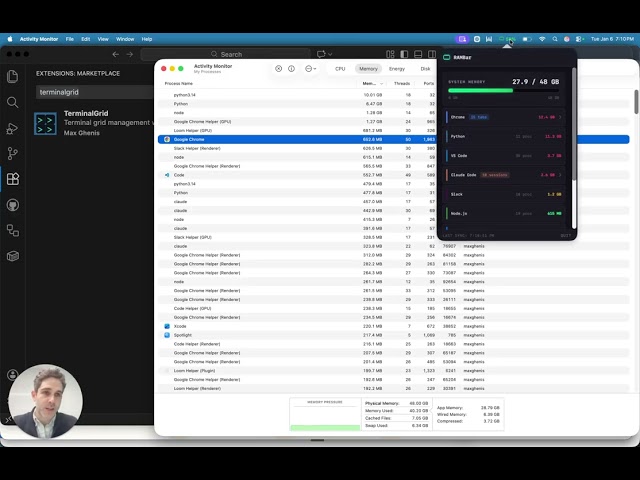
Task: Open GitHub view in activity bar
Action: [x=13, y=205]
